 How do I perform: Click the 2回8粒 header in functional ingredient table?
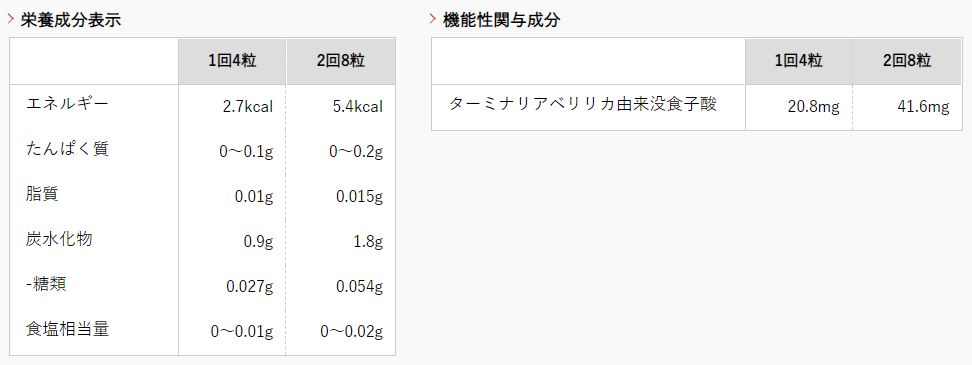click(x=907, y=61)
